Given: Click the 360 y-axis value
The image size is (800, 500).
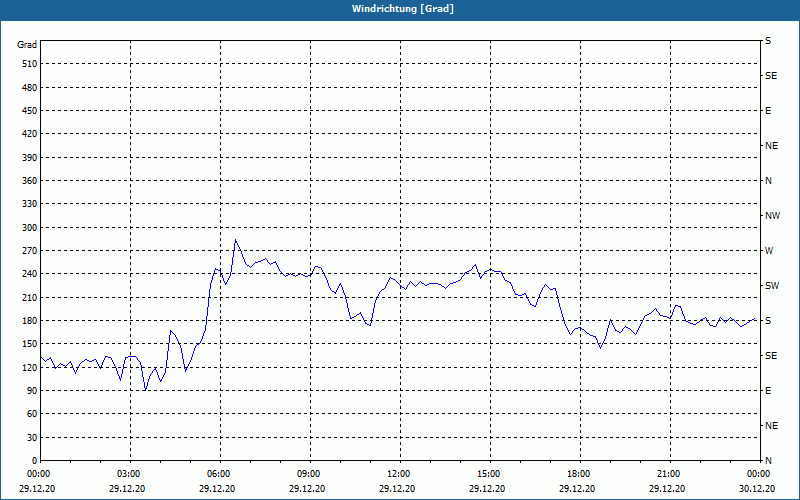Looking at the screenshot, I should pyautogui.click(x=30, y=181).
